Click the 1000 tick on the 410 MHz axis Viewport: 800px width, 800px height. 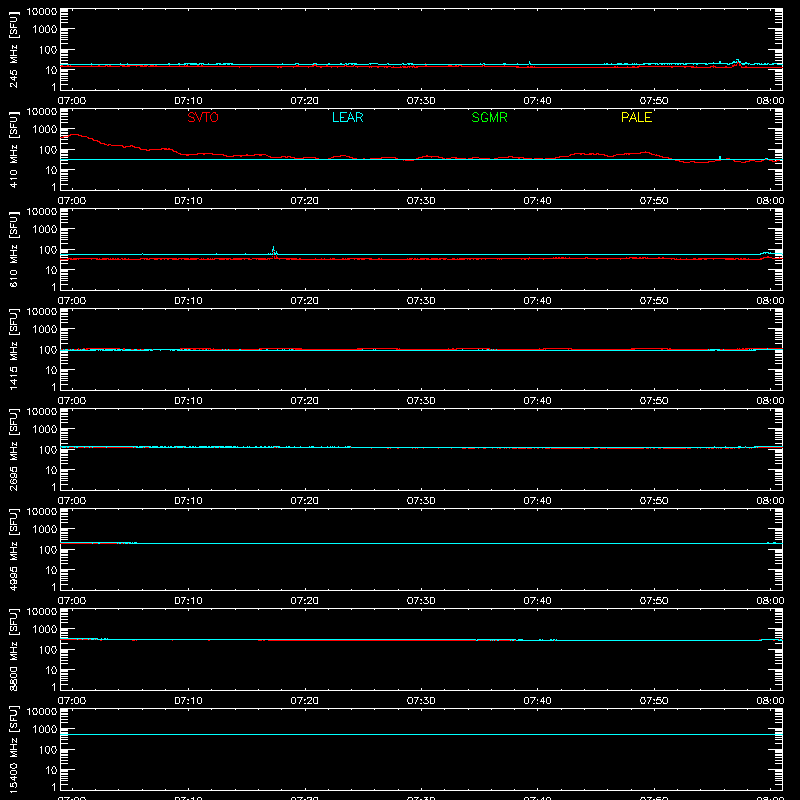click(45, 130)
